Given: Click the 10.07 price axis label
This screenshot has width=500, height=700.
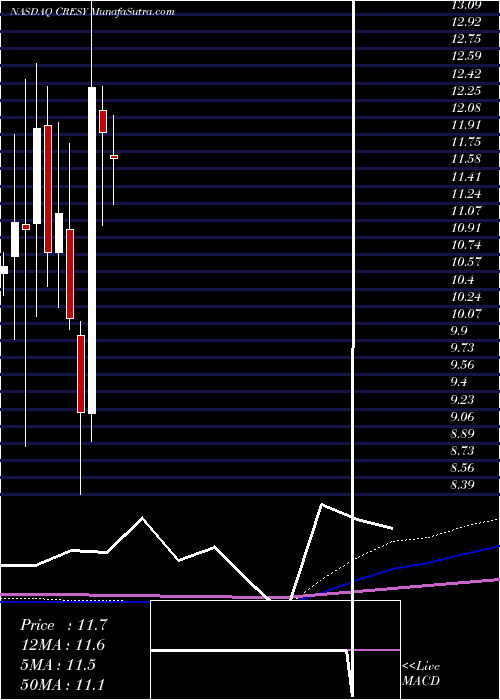Looking at the screenshot, I should 467,314.
